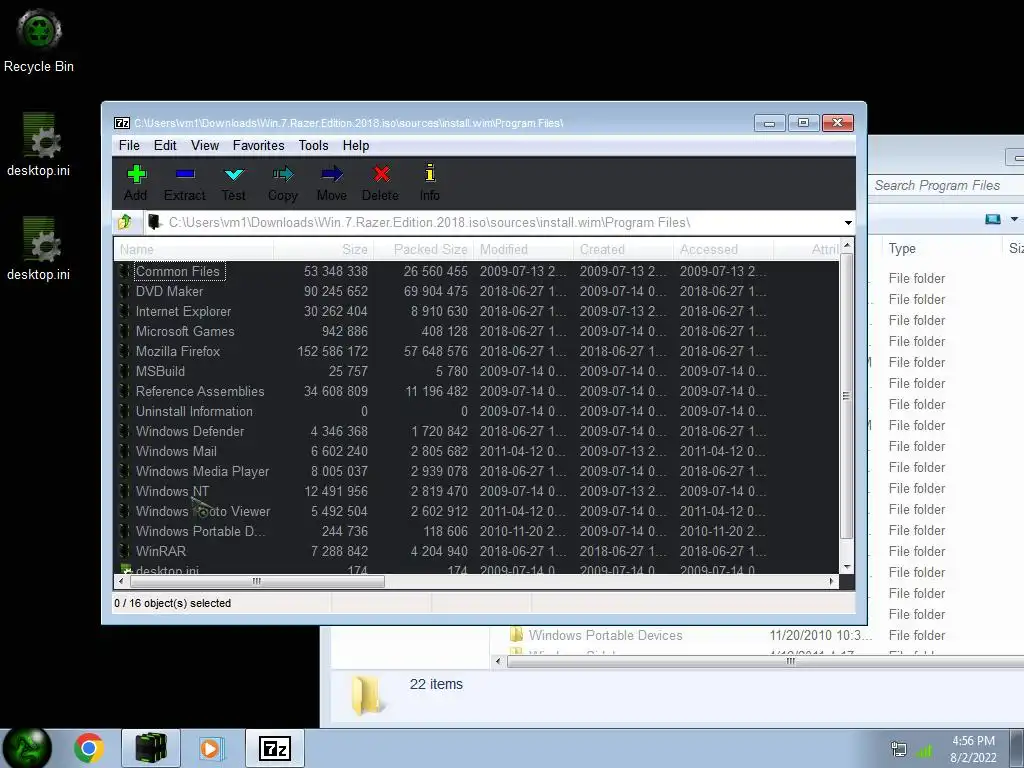Image resolution: width=1024 pixels, height=768 pixels.
Task: Select the Windows Portable D... row in 7-Zip
Action: click(477, 531)
